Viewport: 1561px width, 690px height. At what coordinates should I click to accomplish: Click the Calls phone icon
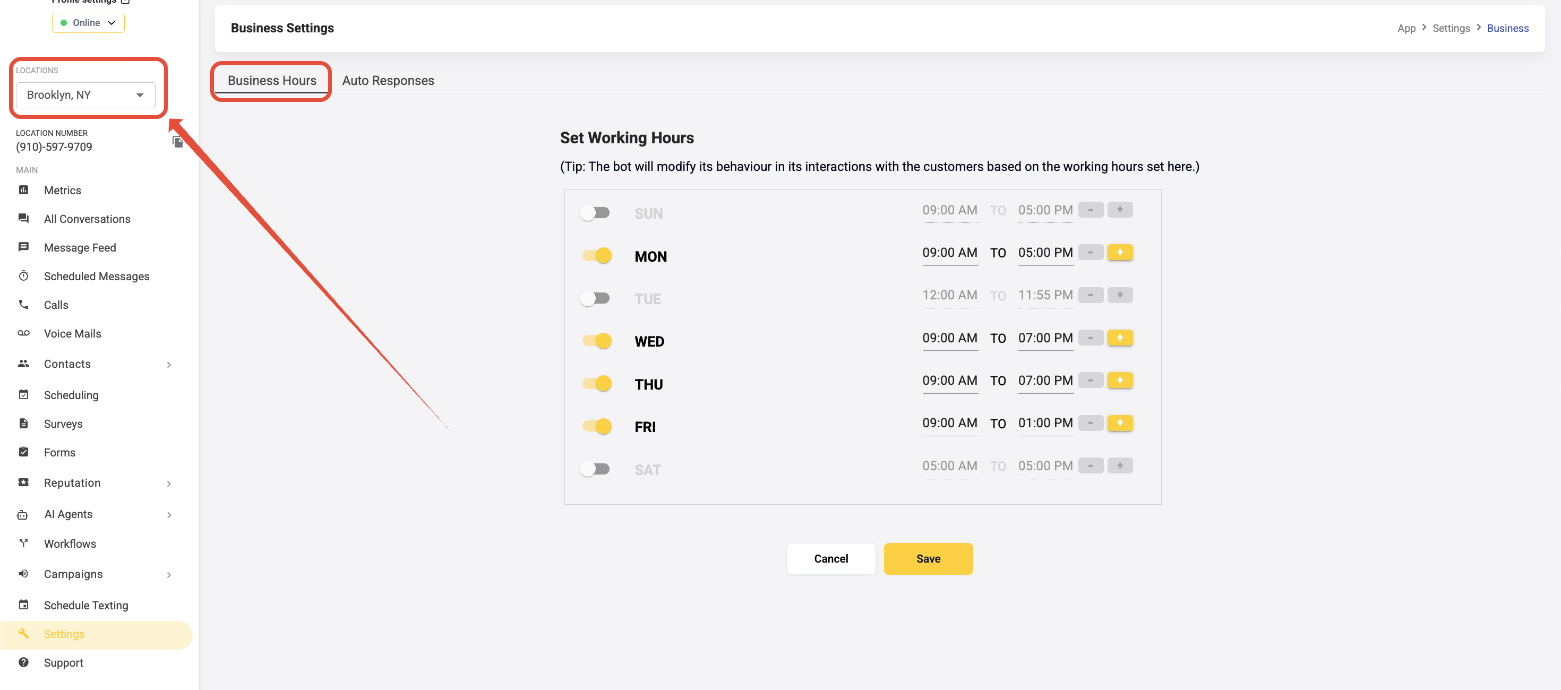click(x=23, y=305)
